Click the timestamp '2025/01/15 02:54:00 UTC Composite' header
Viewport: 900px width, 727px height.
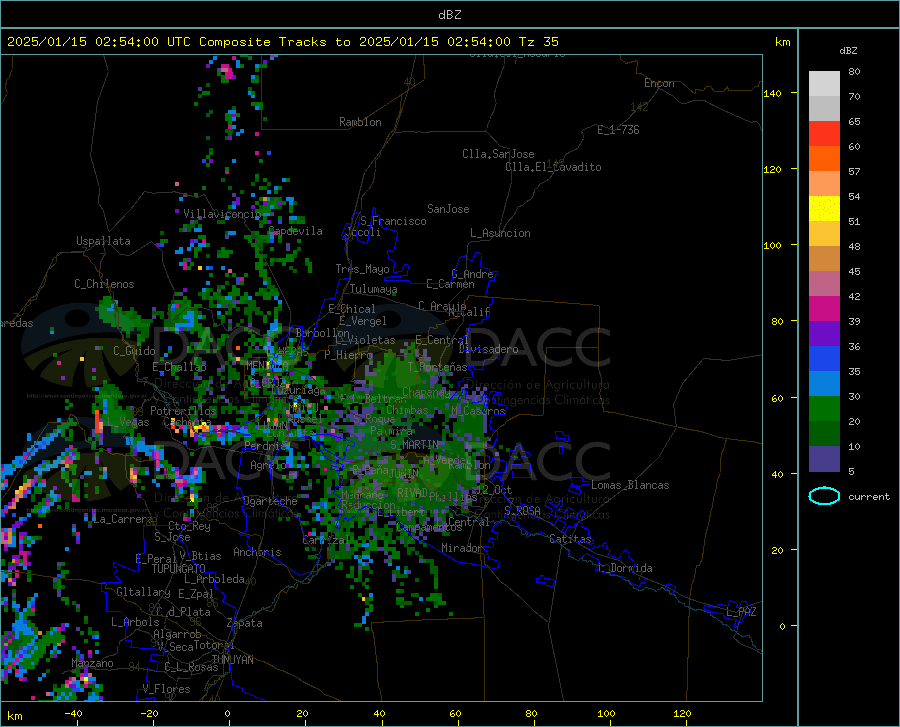pyautogui.click(x=139, y=42)
